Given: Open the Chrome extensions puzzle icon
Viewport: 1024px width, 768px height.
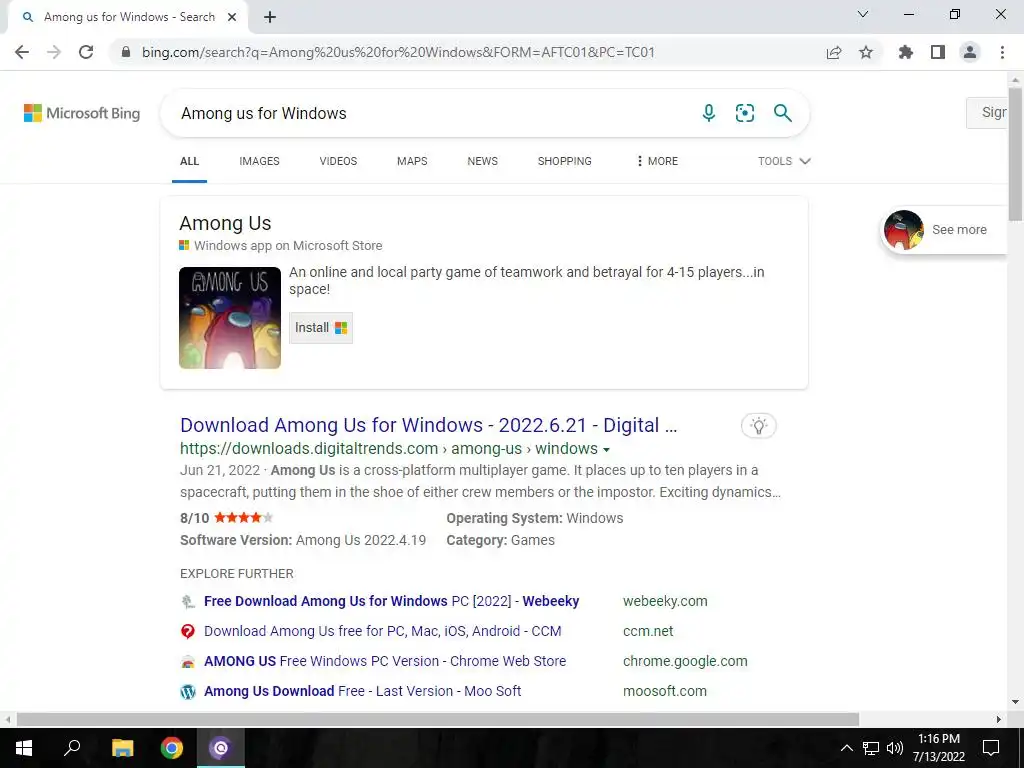Looking at the screenshot, I should point(906,52).
